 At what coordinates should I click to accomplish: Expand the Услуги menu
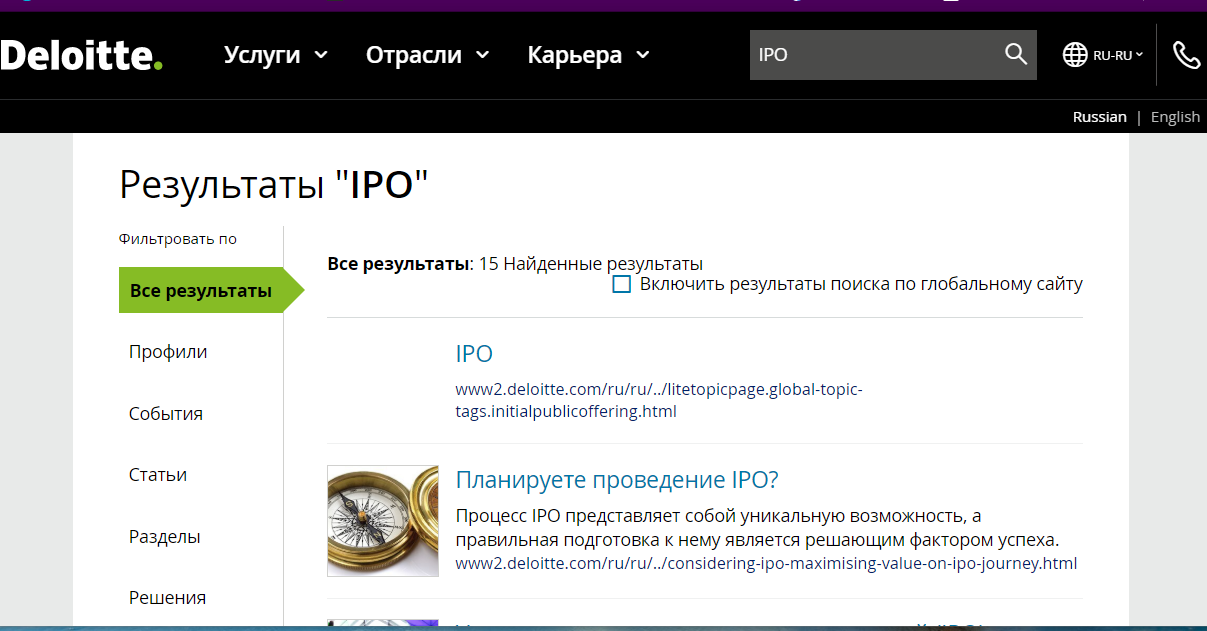pyautogui.click(x=276, y=55)
